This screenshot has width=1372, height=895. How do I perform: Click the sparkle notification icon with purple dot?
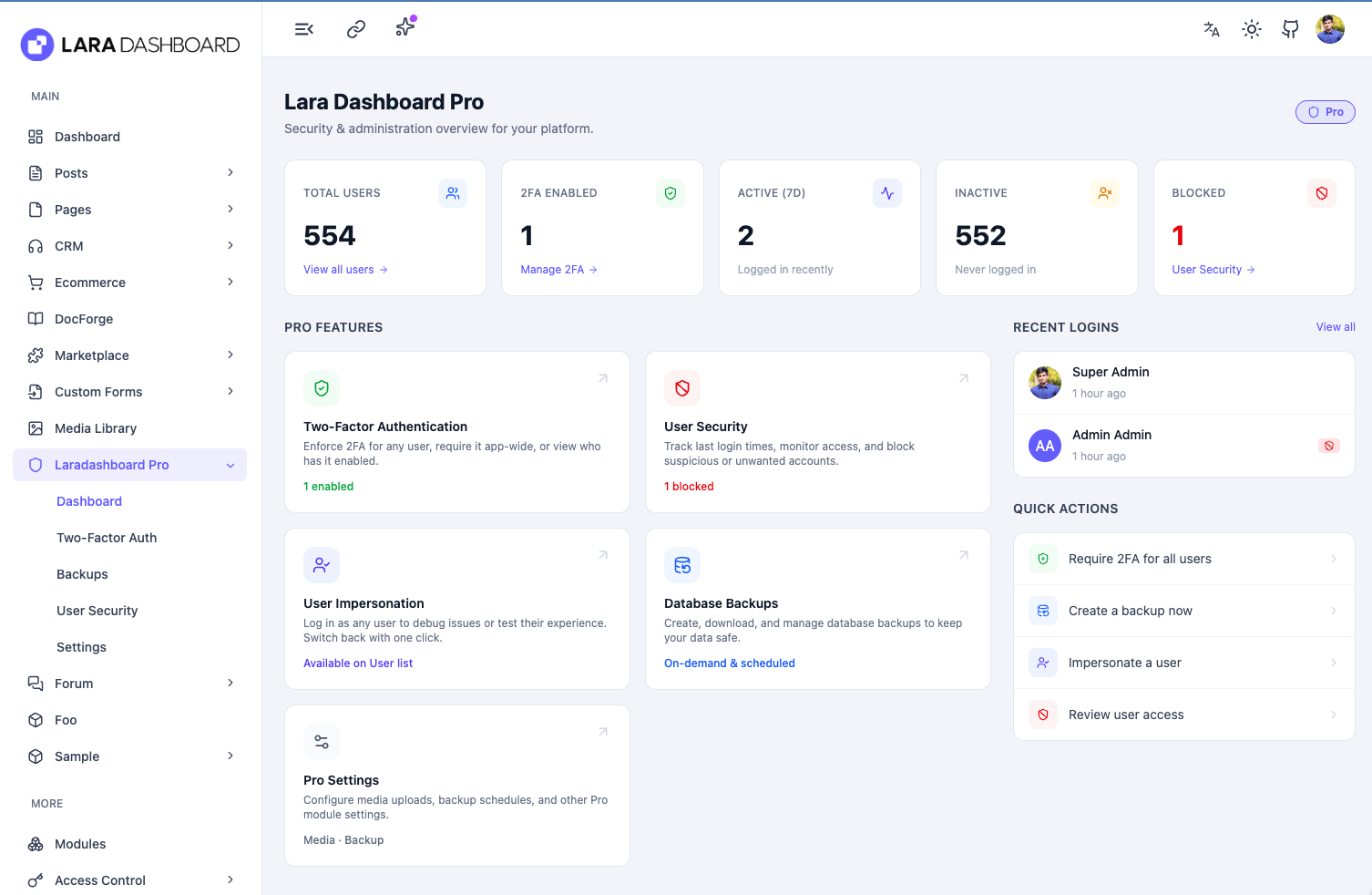pyautogui.click(x=404, y=28)
